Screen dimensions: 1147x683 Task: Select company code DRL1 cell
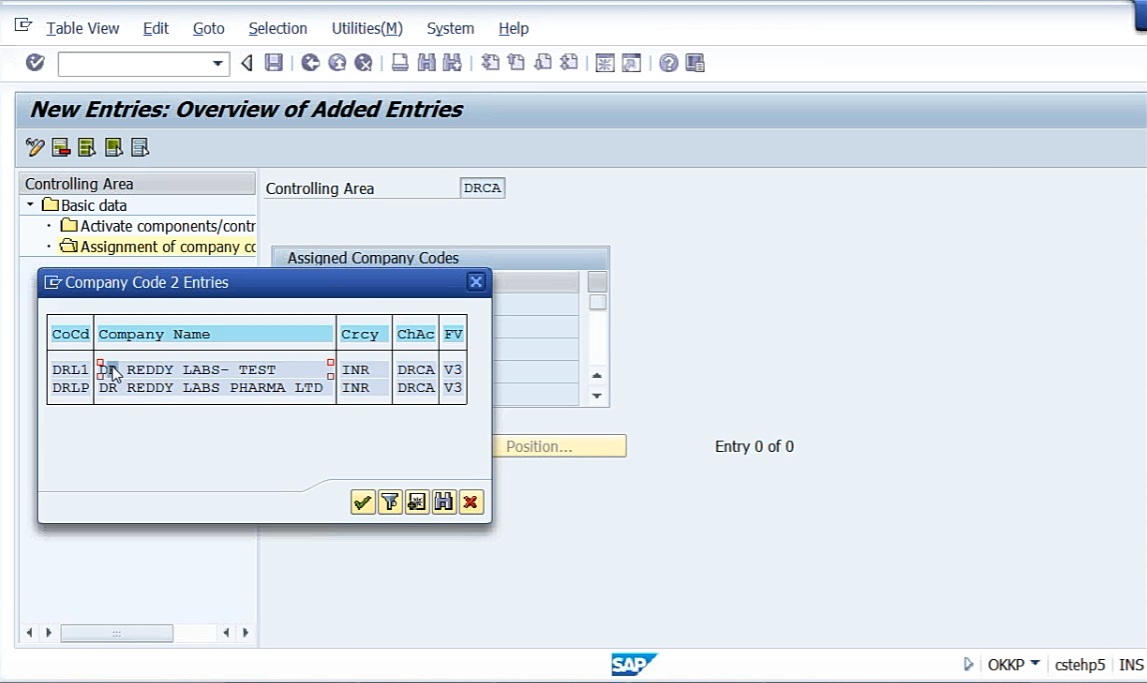(70, 369)
